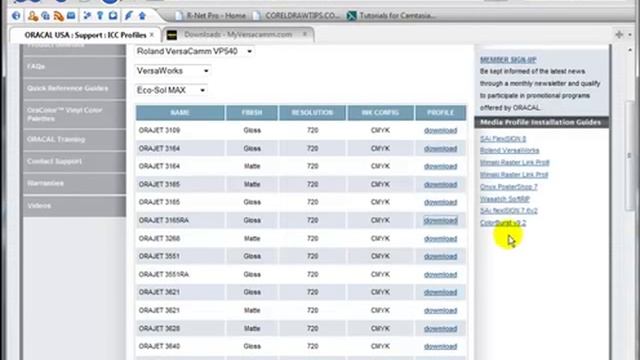Download the ORAJET 3551RA profile
The height and width of the screenshot is (360, 640).
pos(440,275)
